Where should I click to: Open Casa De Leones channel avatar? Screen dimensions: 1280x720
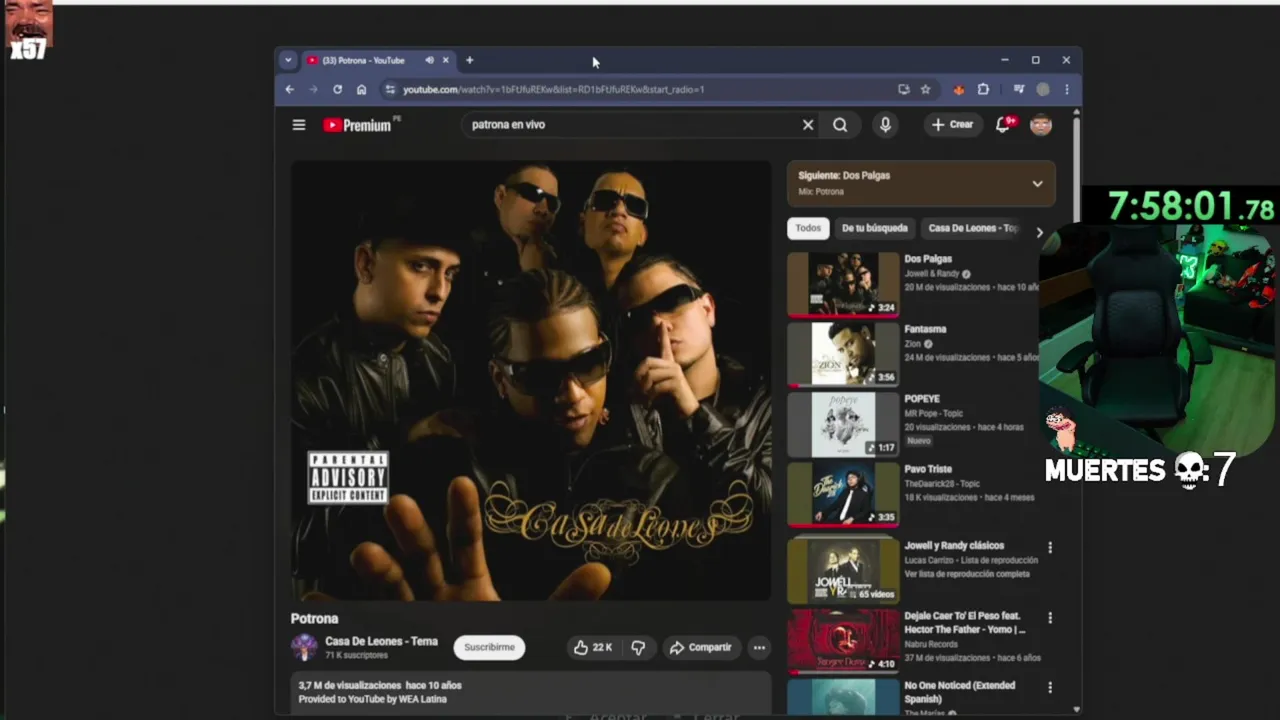(304, 648)
